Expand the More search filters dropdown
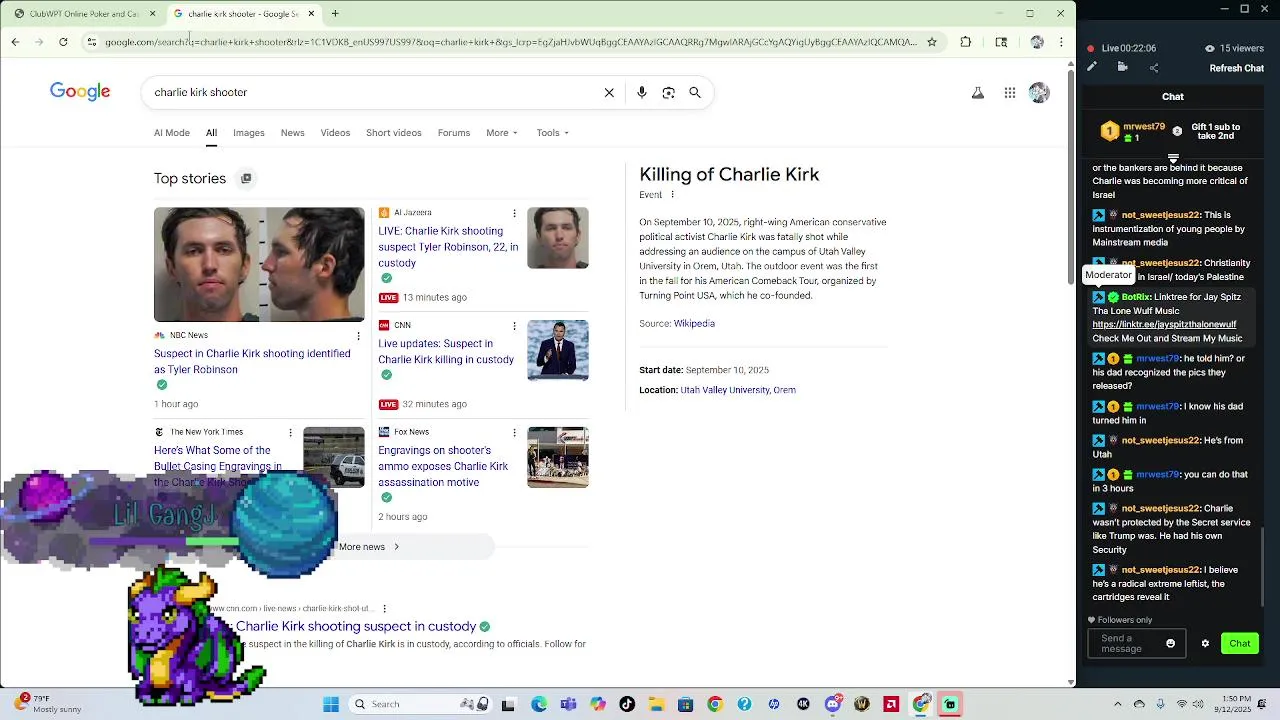1280x720 pixels. coord(502,133)
